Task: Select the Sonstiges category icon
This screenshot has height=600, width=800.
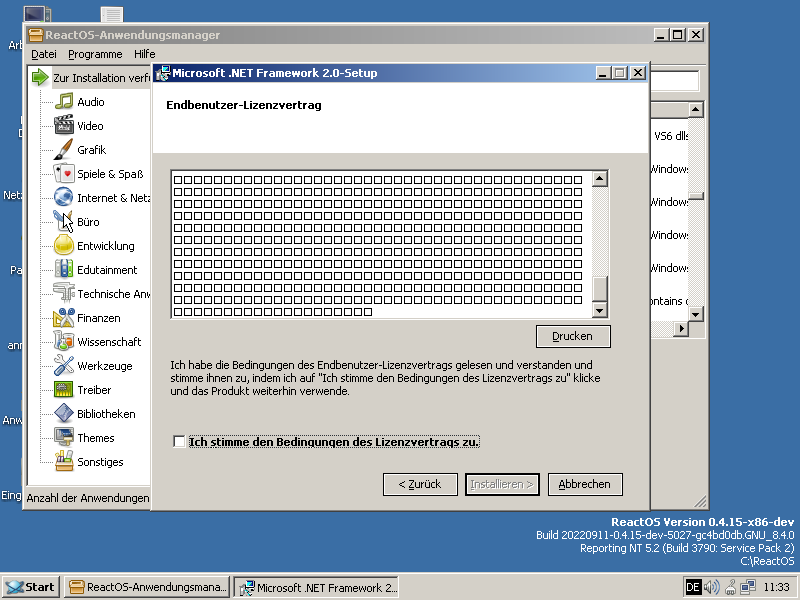Action: tap(64, 461)
